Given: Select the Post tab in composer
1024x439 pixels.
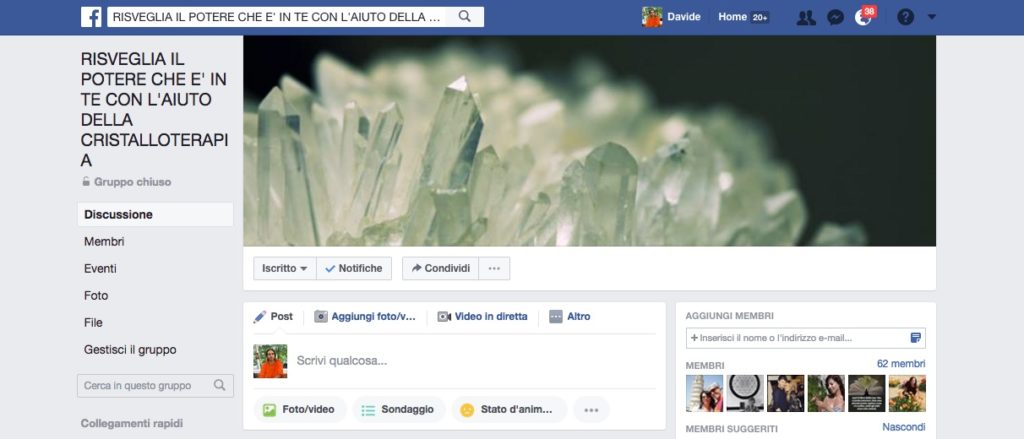Looking at the screenshot, I should pos(273,317).
